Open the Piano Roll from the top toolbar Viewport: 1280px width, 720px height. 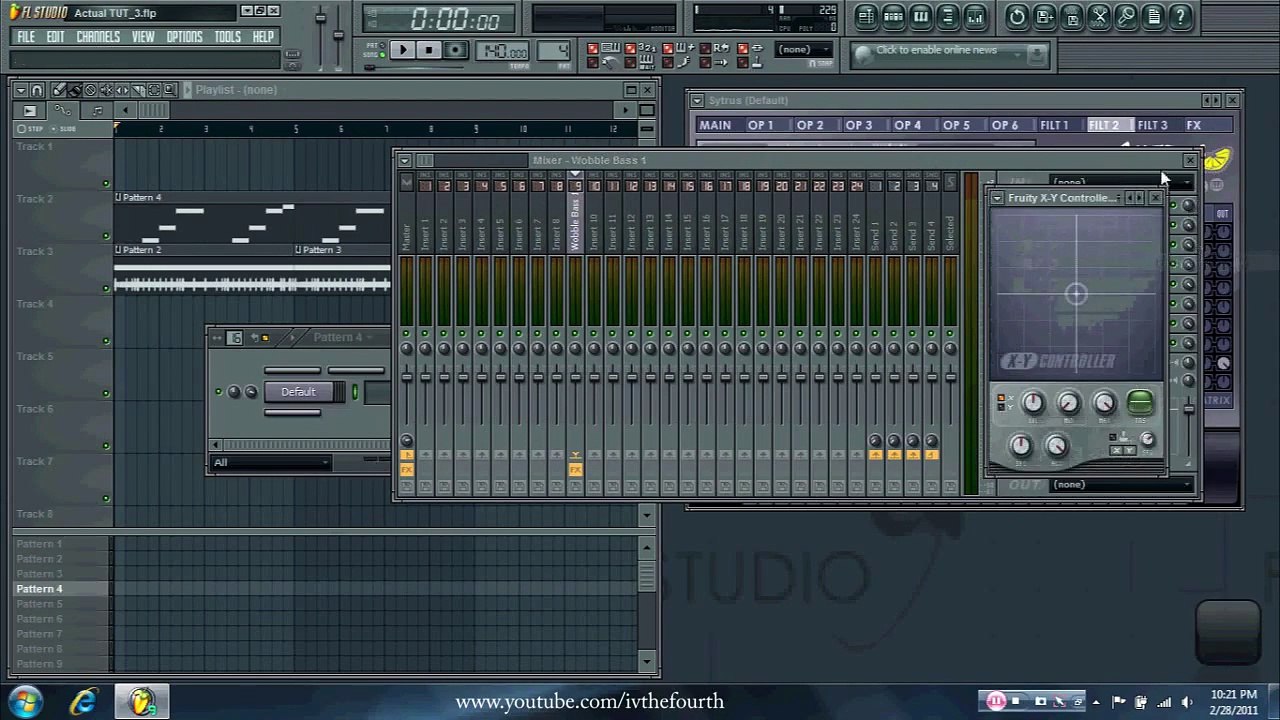point(921,17)
